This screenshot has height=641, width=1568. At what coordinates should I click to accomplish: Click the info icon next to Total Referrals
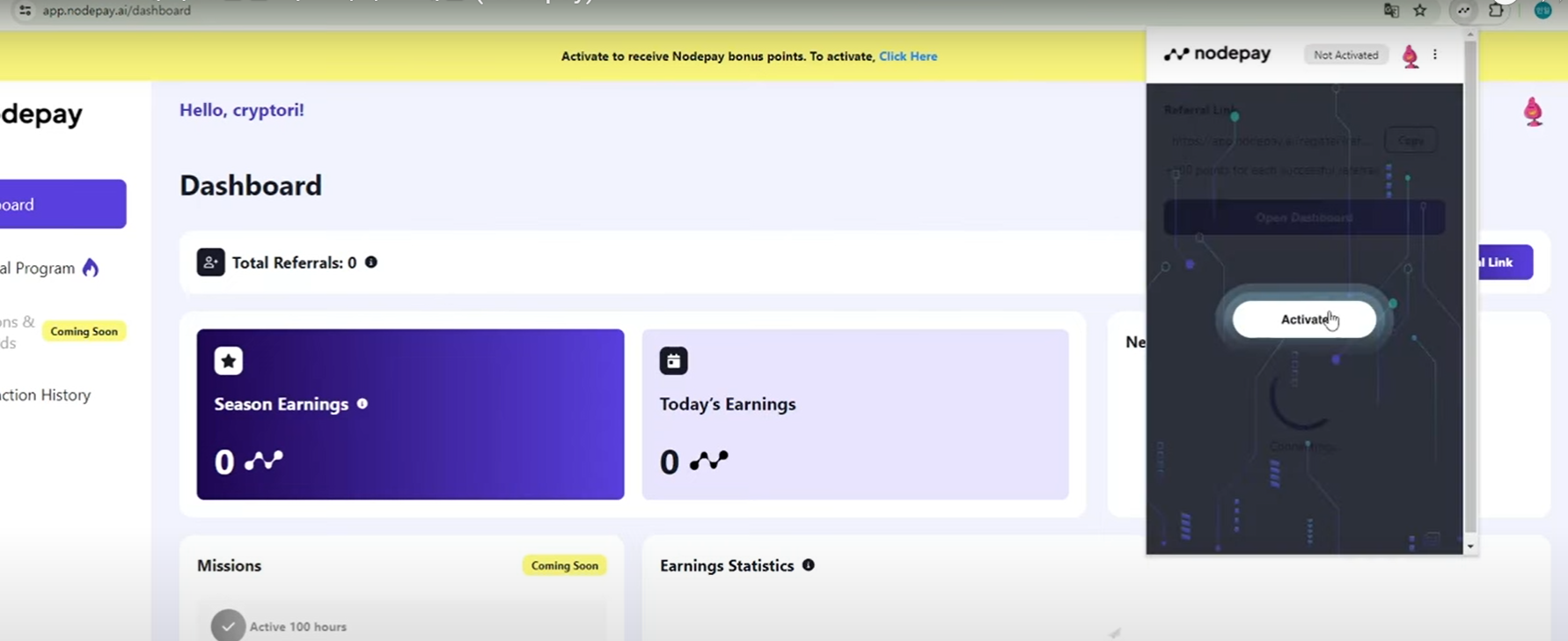(371, 262)
